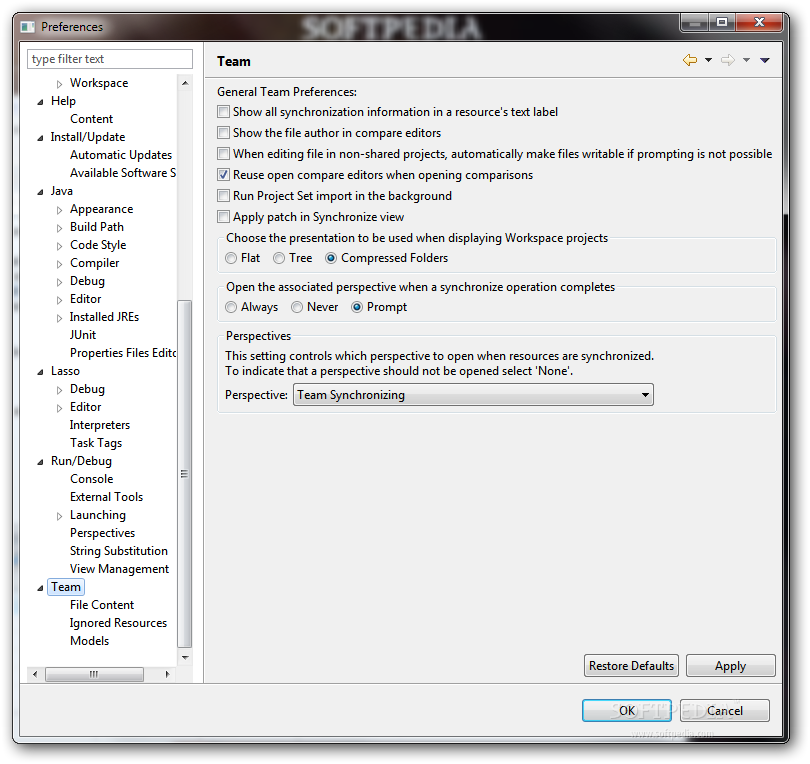Open Models under Team
Viewport: 810px width, 764px height.
pyautogui.click(x=89, y=641)
